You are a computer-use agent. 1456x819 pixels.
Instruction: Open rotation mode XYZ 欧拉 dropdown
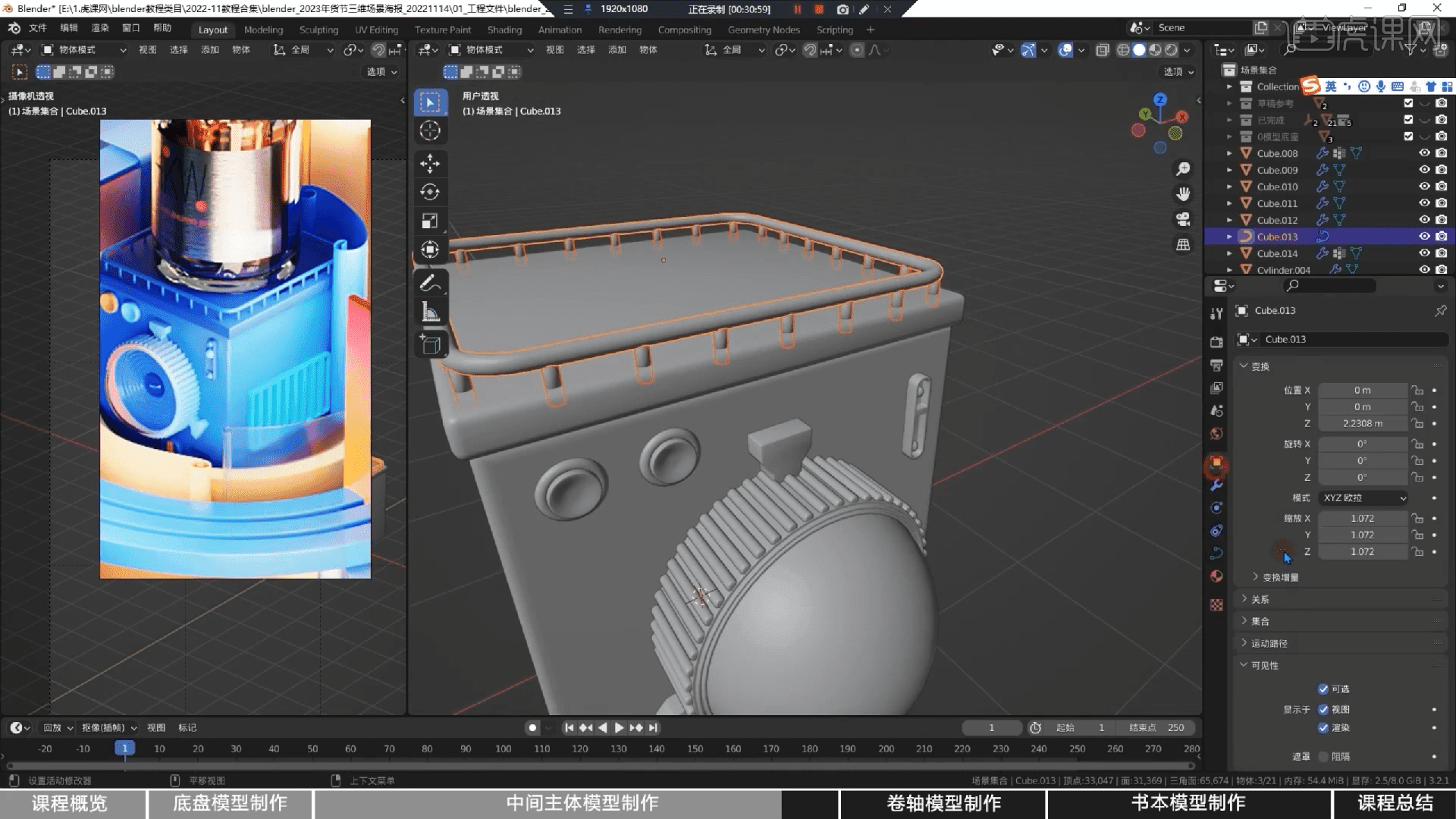click(x=1363, y=497)
